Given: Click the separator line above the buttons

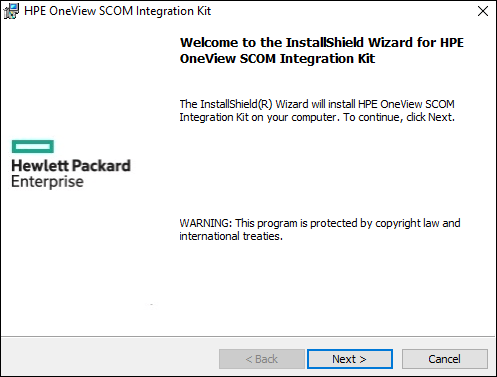Looking at the screenshot, I should pos(248,337).
